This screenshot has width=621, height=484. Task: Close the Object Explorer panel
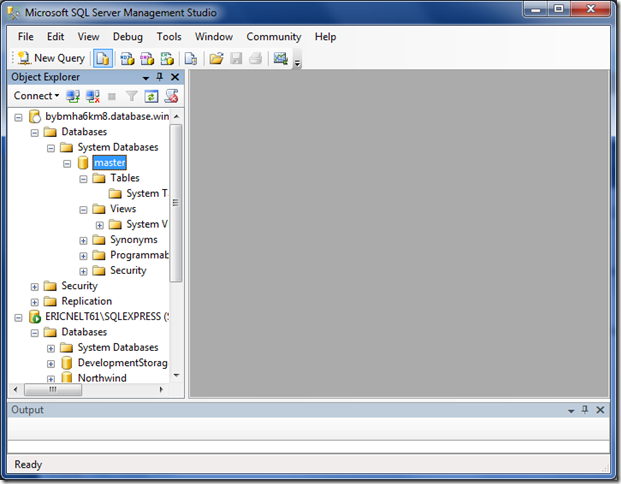coord(175,77)
